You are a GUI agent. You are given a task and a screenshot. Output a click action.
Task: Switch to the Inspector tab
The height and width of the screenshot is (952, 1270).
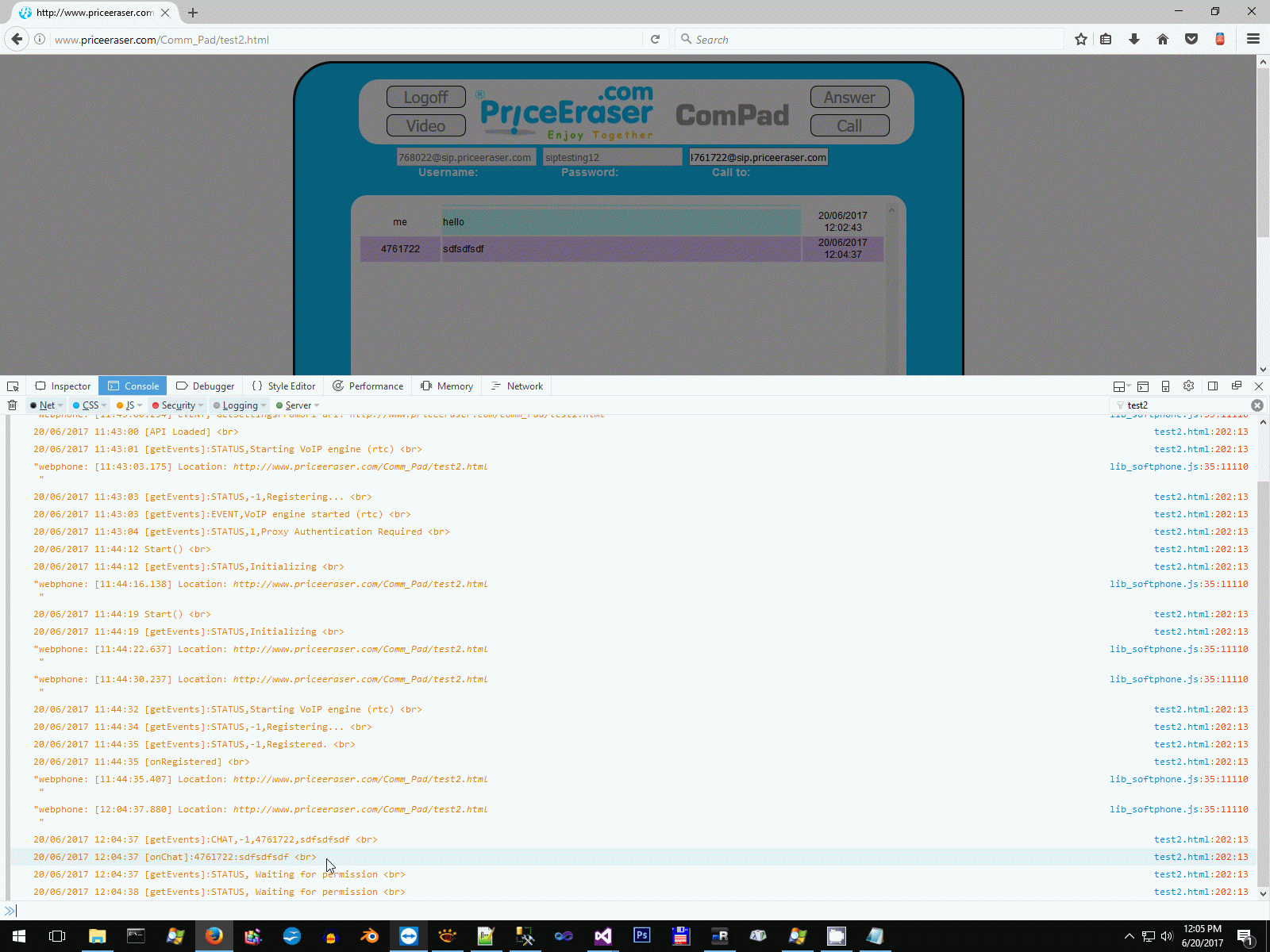[63, 386]
